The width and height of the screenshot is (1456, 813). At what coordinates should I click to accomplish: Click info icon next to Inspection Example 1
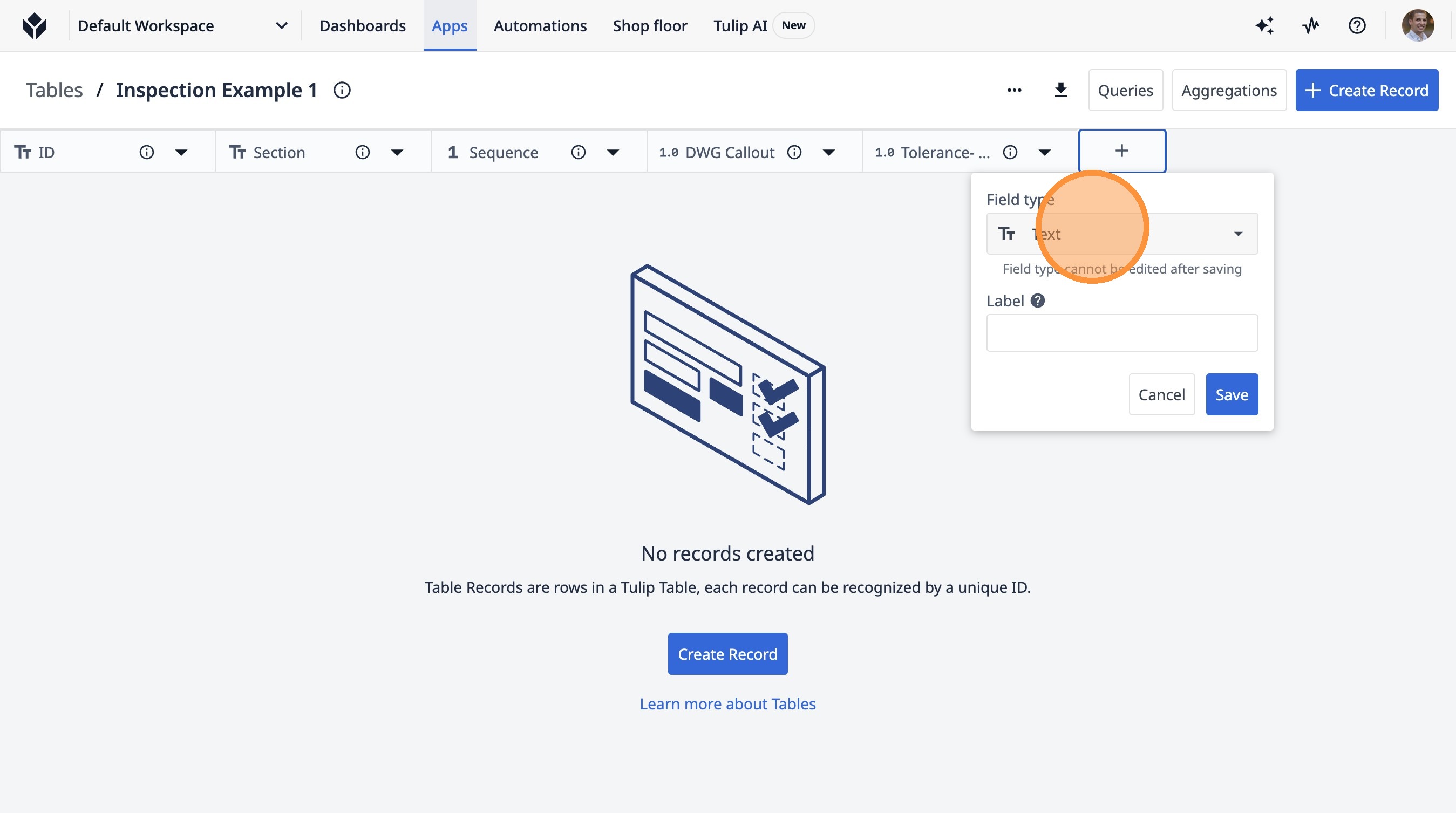coord(342,91)
